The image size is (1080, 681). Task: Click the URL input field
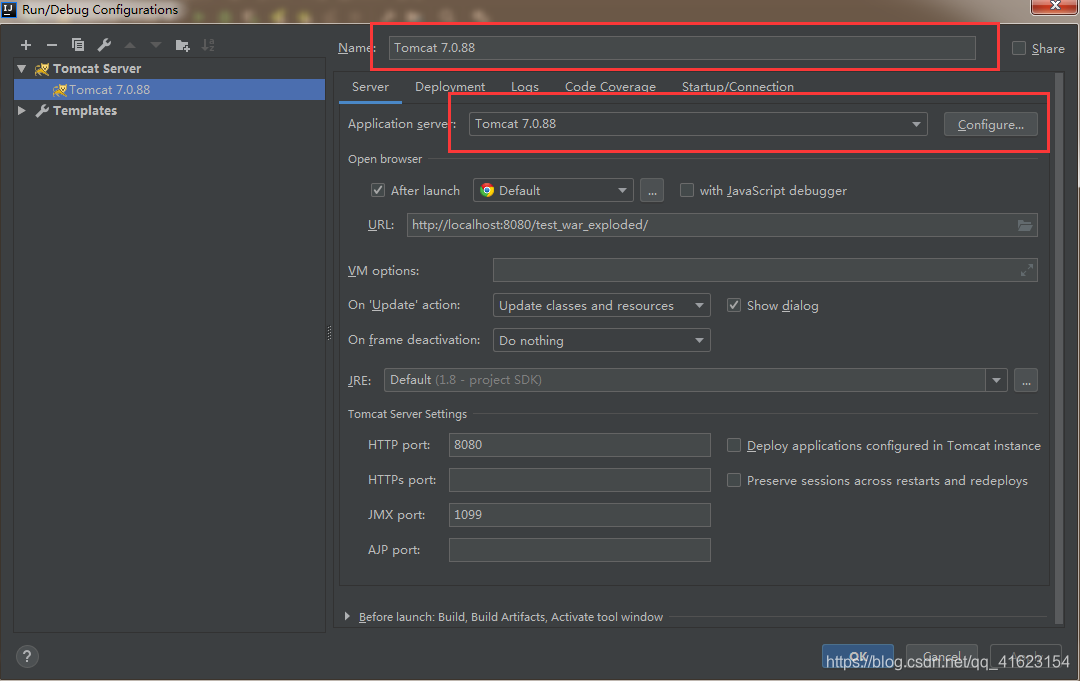722,225
